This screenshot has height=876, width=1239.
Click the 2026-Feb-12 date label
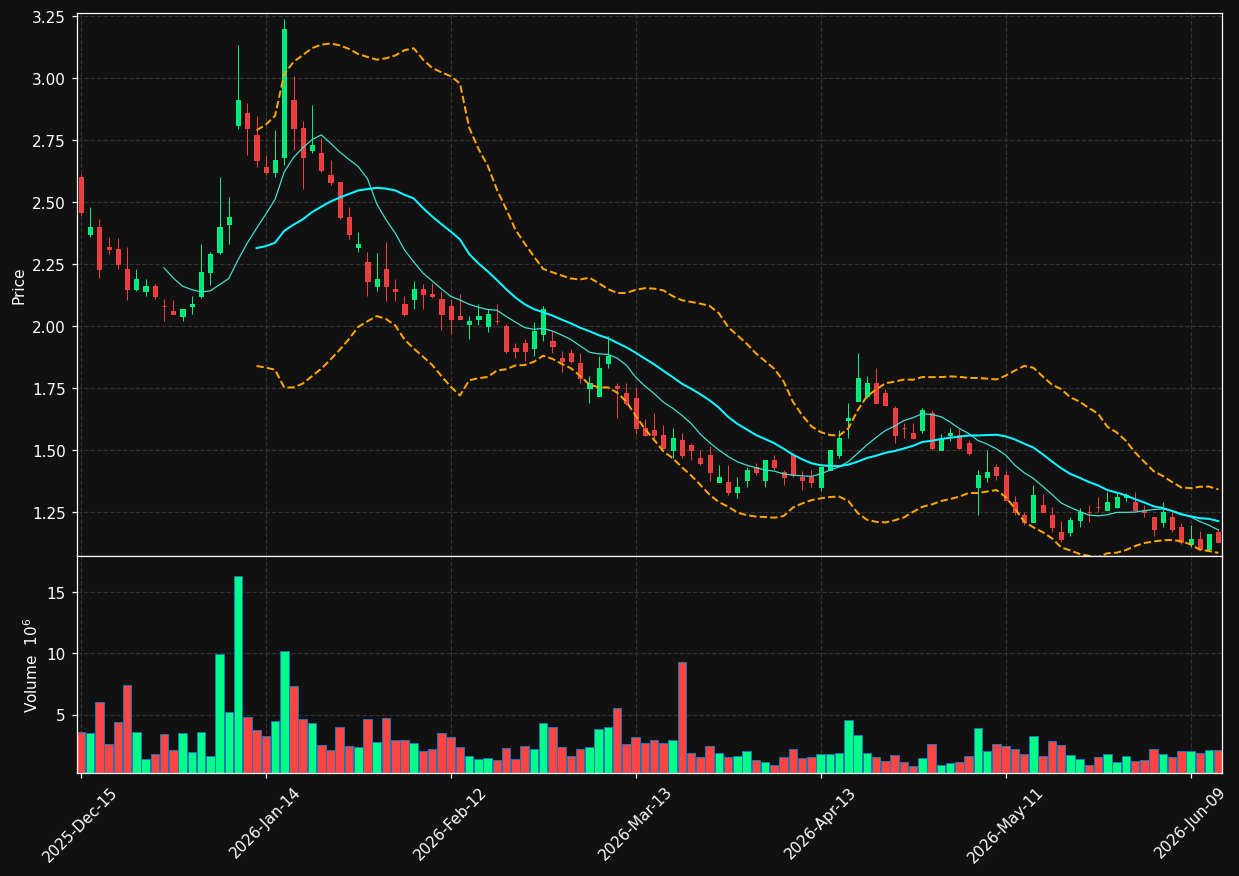pyautogui.click(x=447, y=826)
